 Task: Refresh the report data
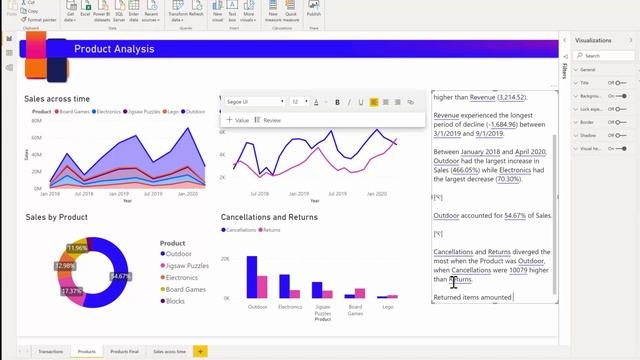196,9
